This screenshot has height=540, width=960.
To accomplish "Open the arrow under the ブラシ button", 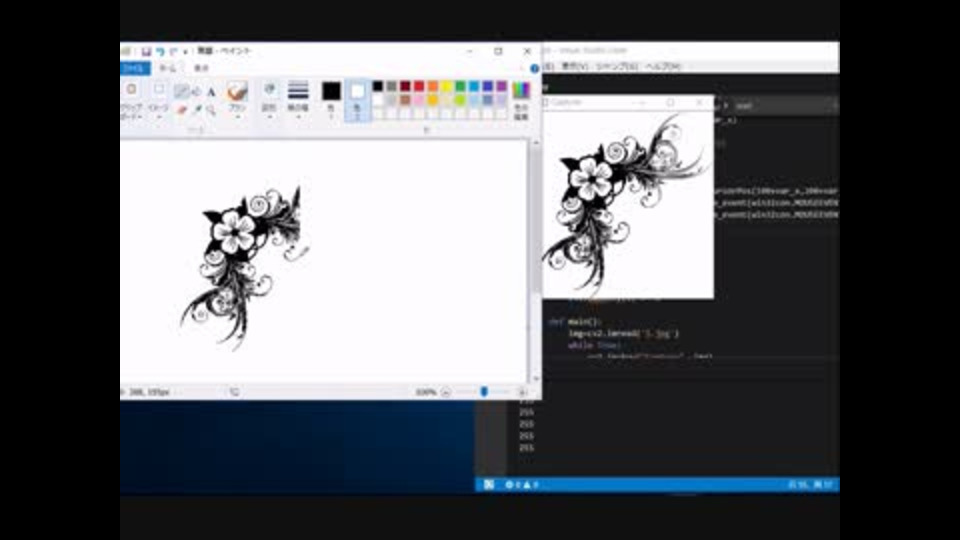I will click(x=237, y=117).
